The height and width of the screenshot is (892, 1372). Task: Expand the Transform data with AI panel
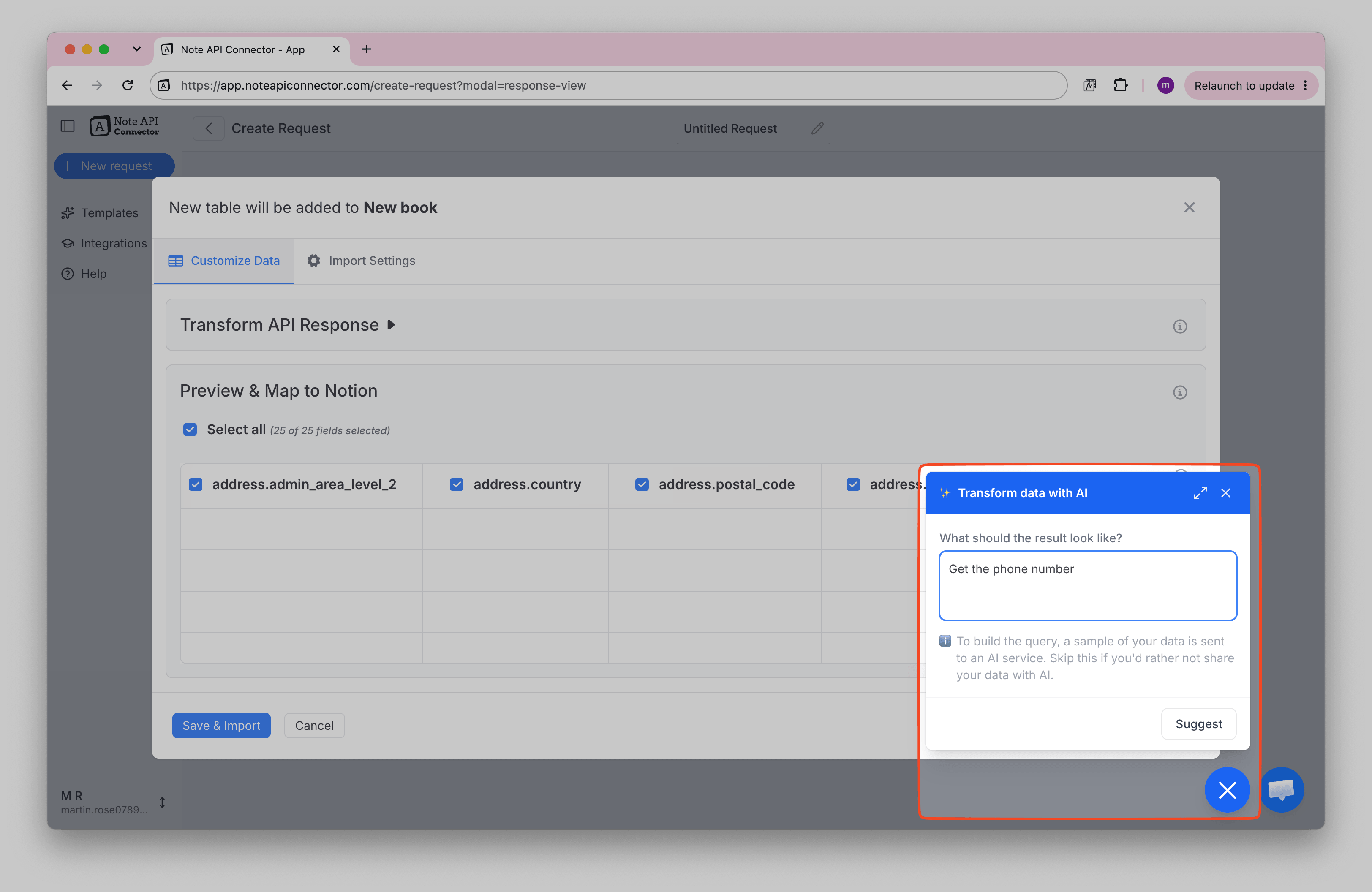(1200, 493)
